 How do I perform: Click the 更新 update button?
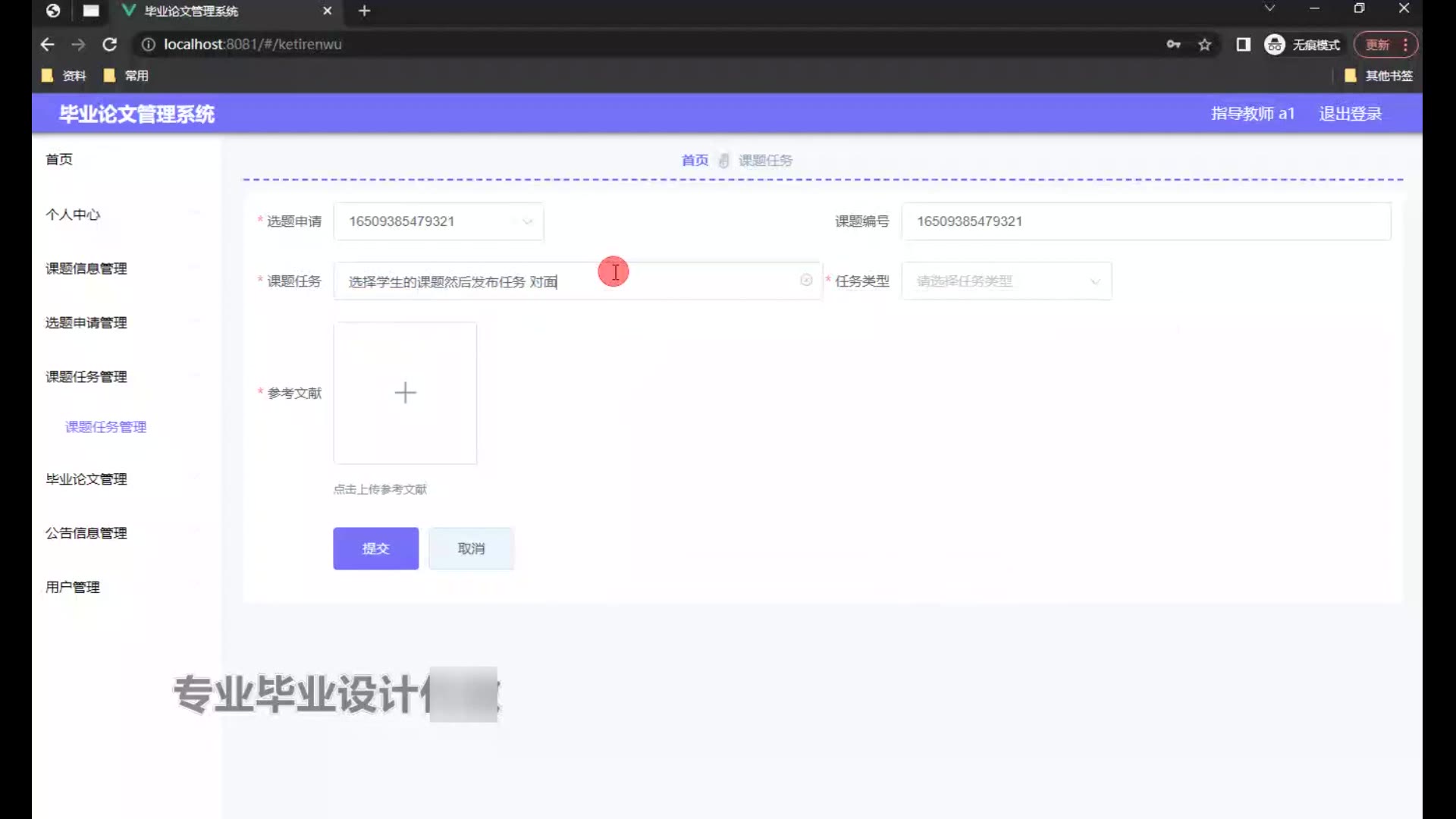pyautogui.click(x=1385, y=45)
